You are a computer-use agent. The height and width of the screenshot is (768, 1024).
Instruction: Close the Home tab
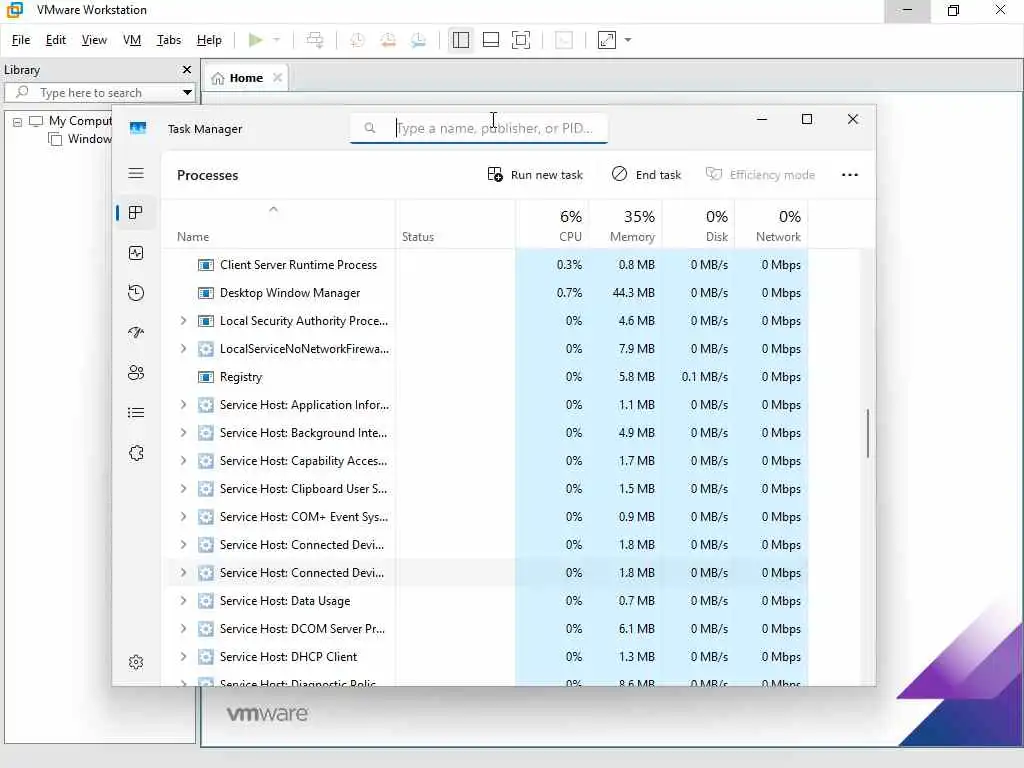278,78
